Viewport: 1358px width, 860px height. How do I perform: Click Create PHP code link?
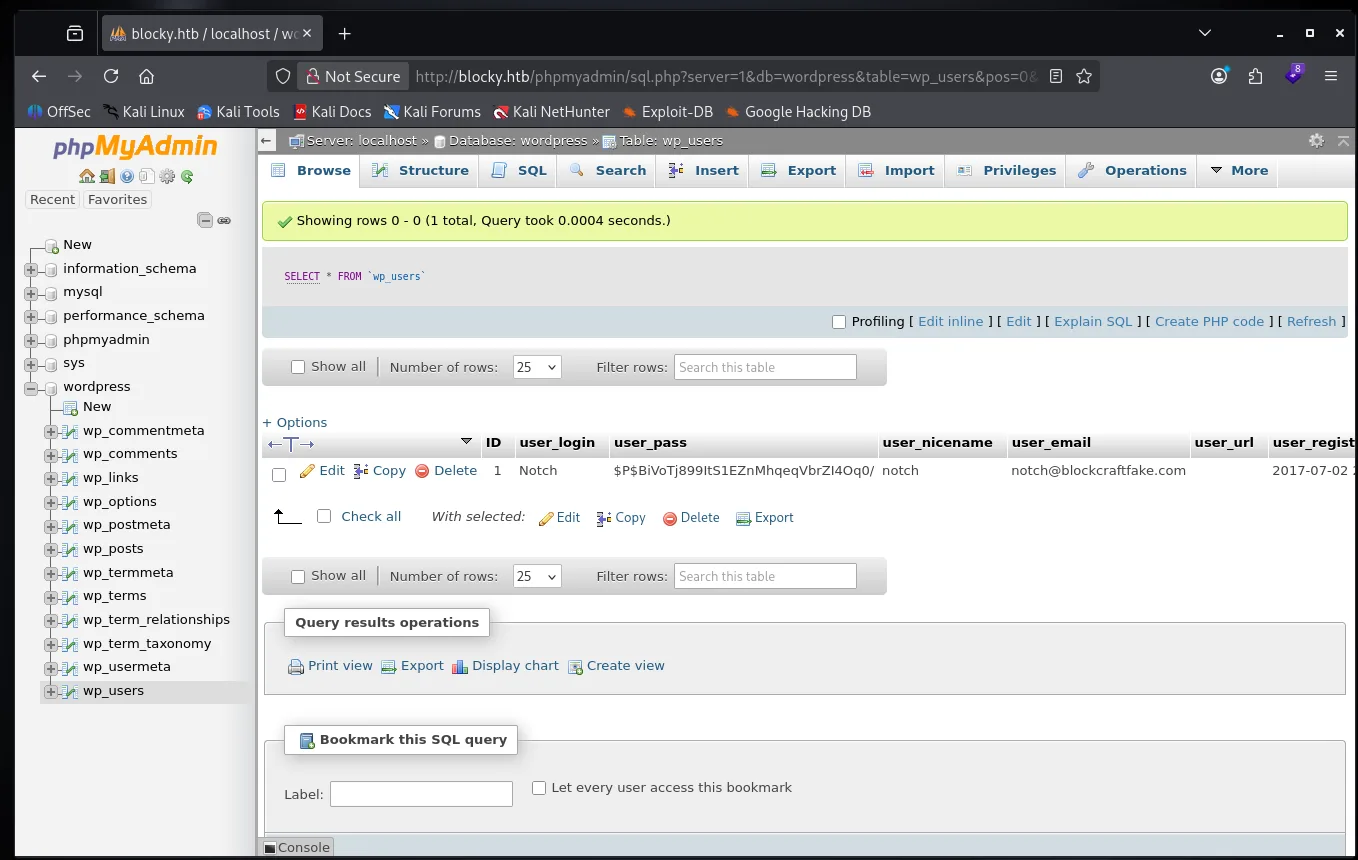click(x=1210, y=322)
